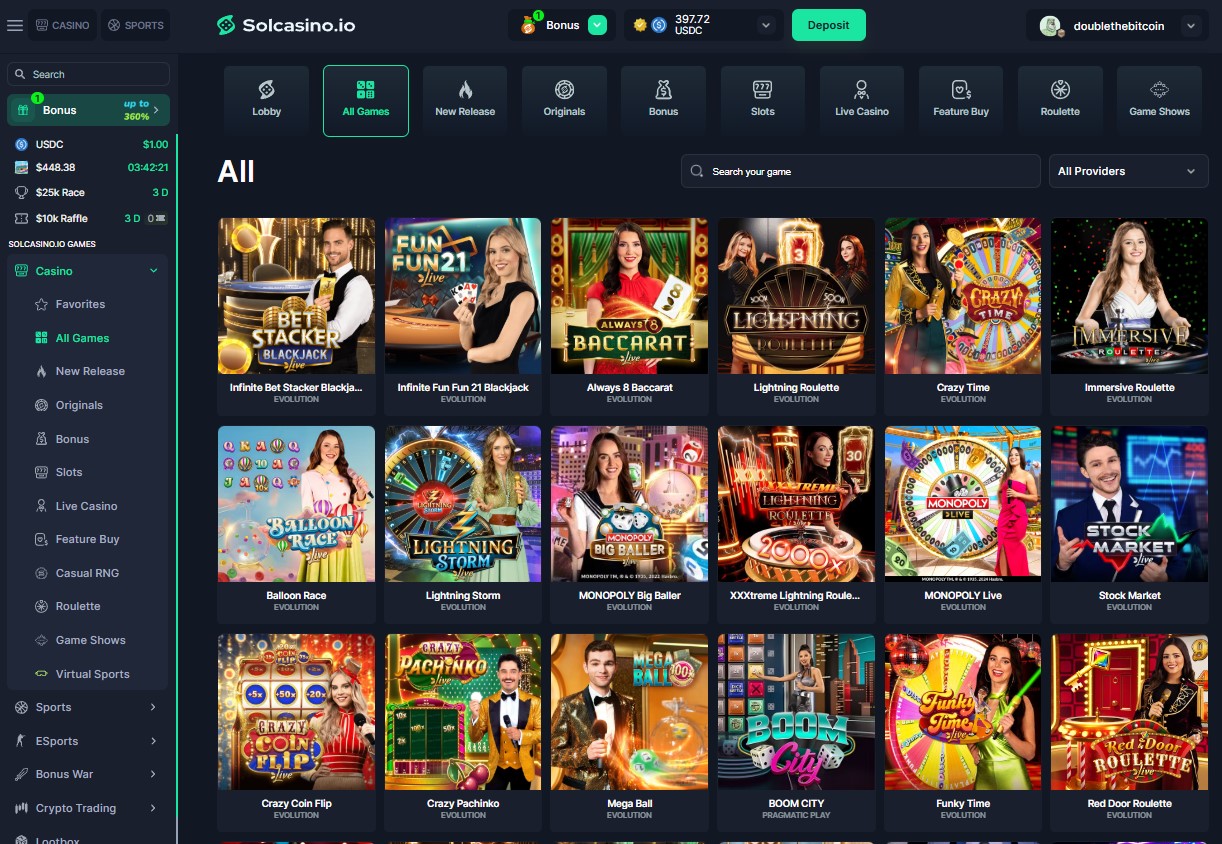Image resolution: width=1222 pixels, height=844 pixels.
Task: Open Bonus bag icon in sidebar list
Action: click(41, 439)
